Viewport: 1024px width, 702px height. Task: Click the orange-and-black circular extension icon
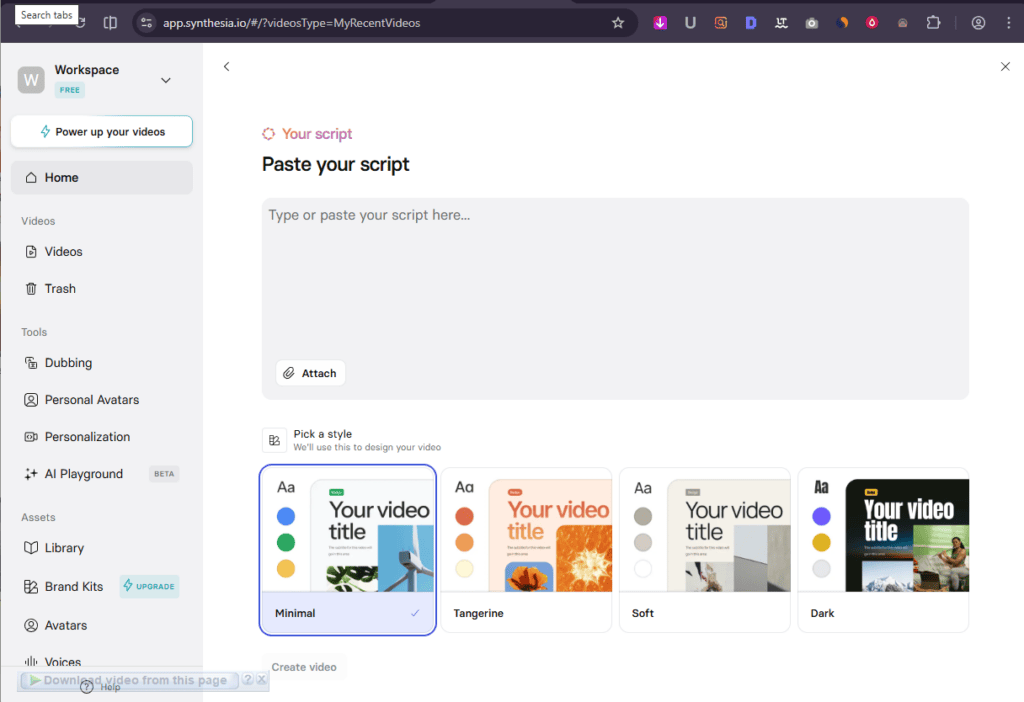(842, 23)
